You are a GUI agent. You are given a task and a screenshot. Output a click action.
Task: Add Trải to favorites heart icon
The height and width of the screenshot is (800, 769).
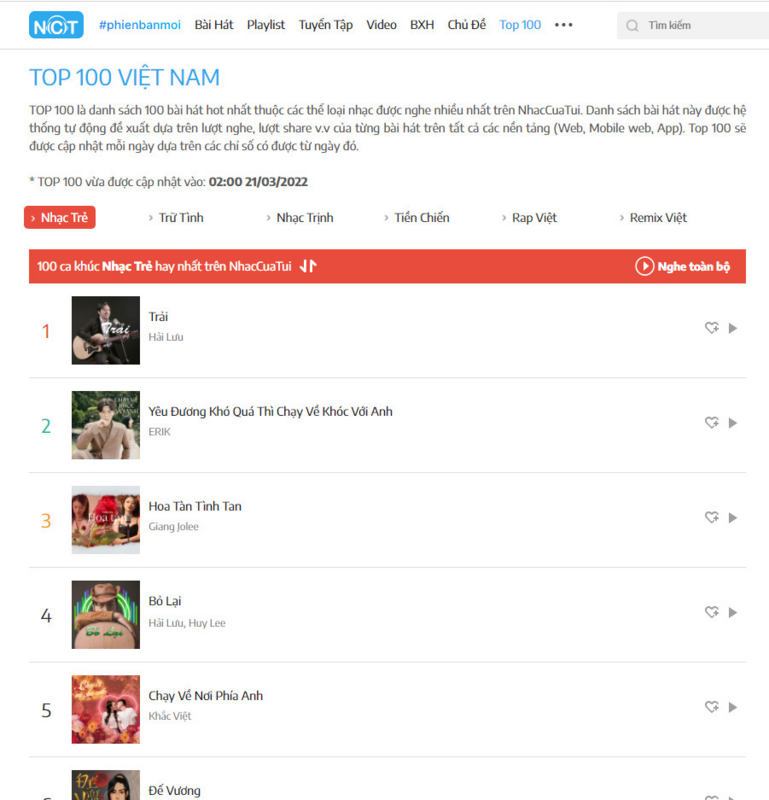click(x=712, y=328)
